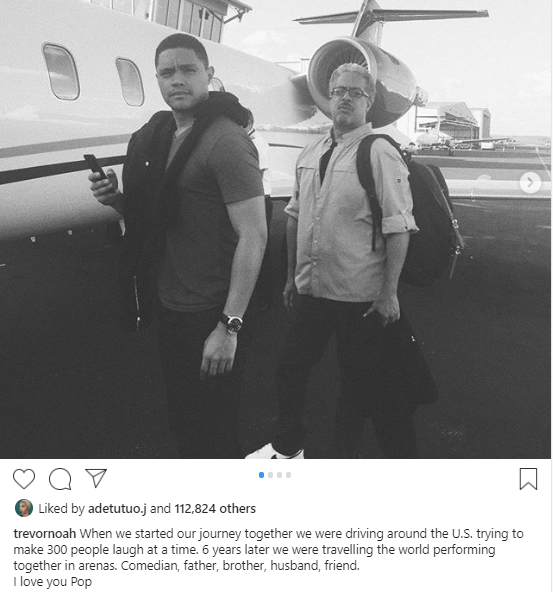
Task: Open the adetutuo.j profile link
Action: point(117,509)
